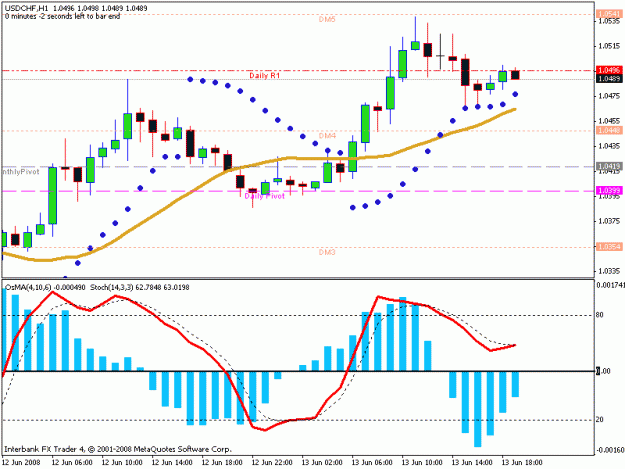The height and width of the screenshot is (469, 625).
Task: Click the '13 Jun 06:00' time axis label
Action: (x=372, y=463)
